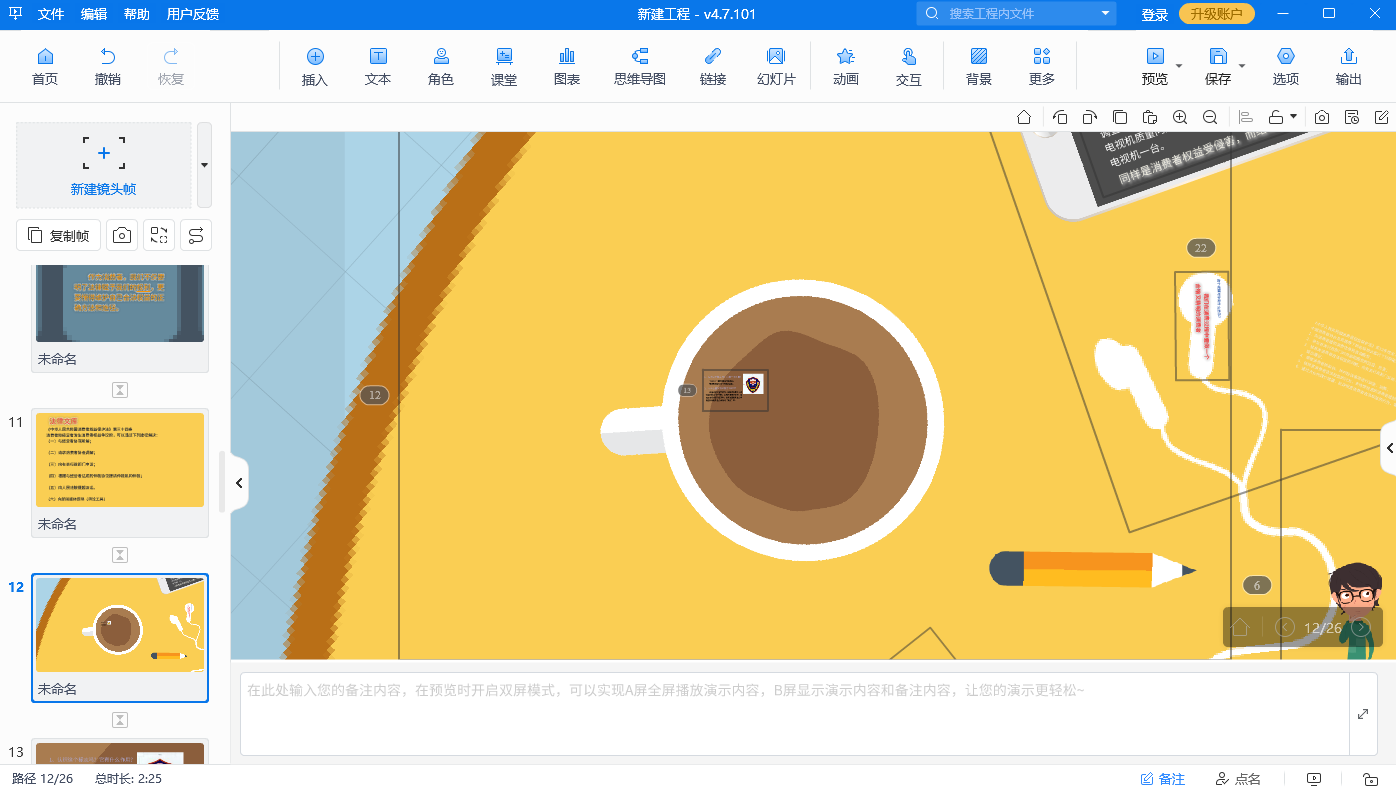Expand the search box dropdown arrow
Image resolution: width=1396 pixels, height=790 pixels.
[1105, 14]
